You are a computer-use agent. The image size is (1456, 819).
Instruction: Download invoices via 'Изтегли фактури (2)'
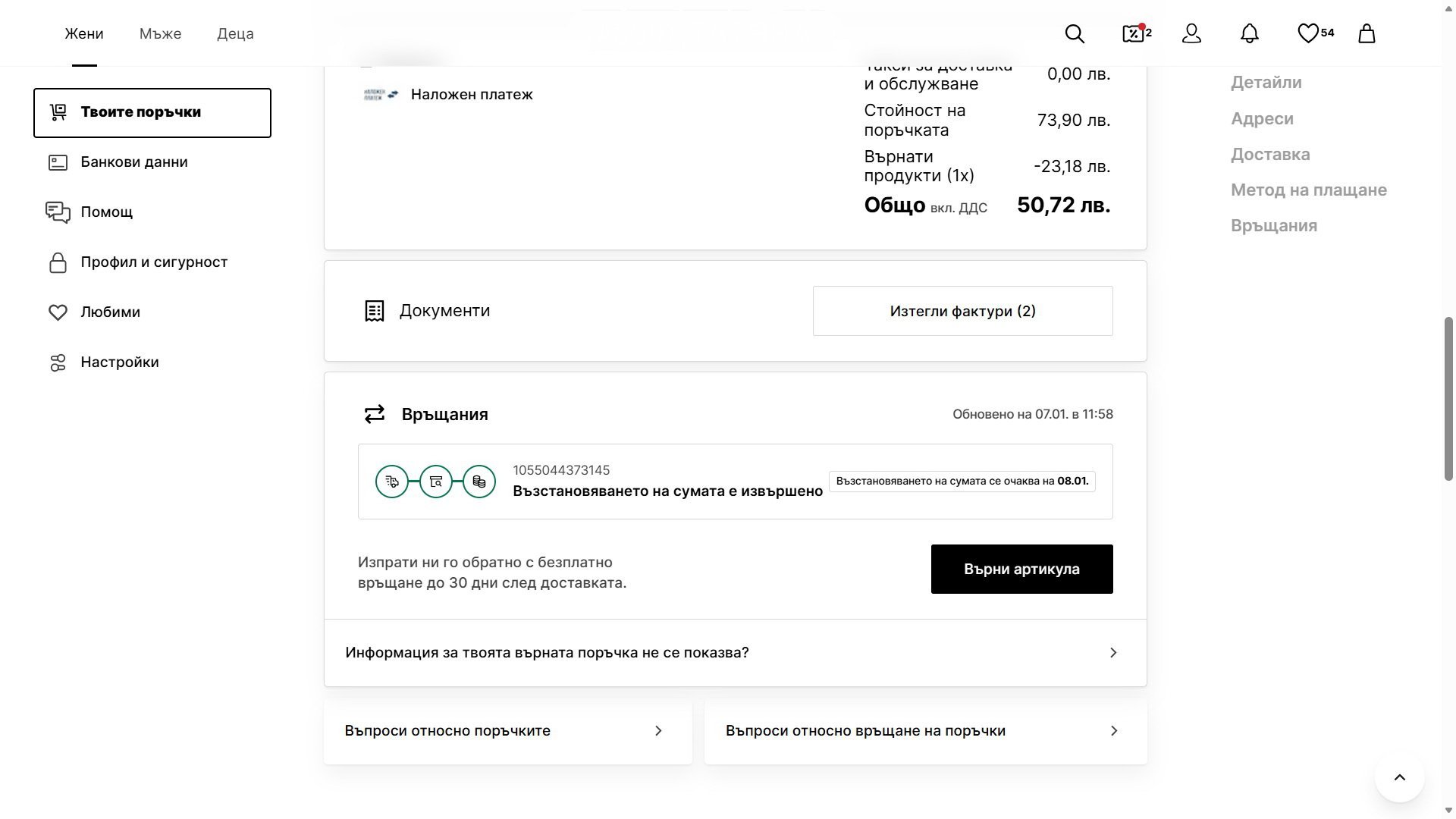click(x=962, y=311)
